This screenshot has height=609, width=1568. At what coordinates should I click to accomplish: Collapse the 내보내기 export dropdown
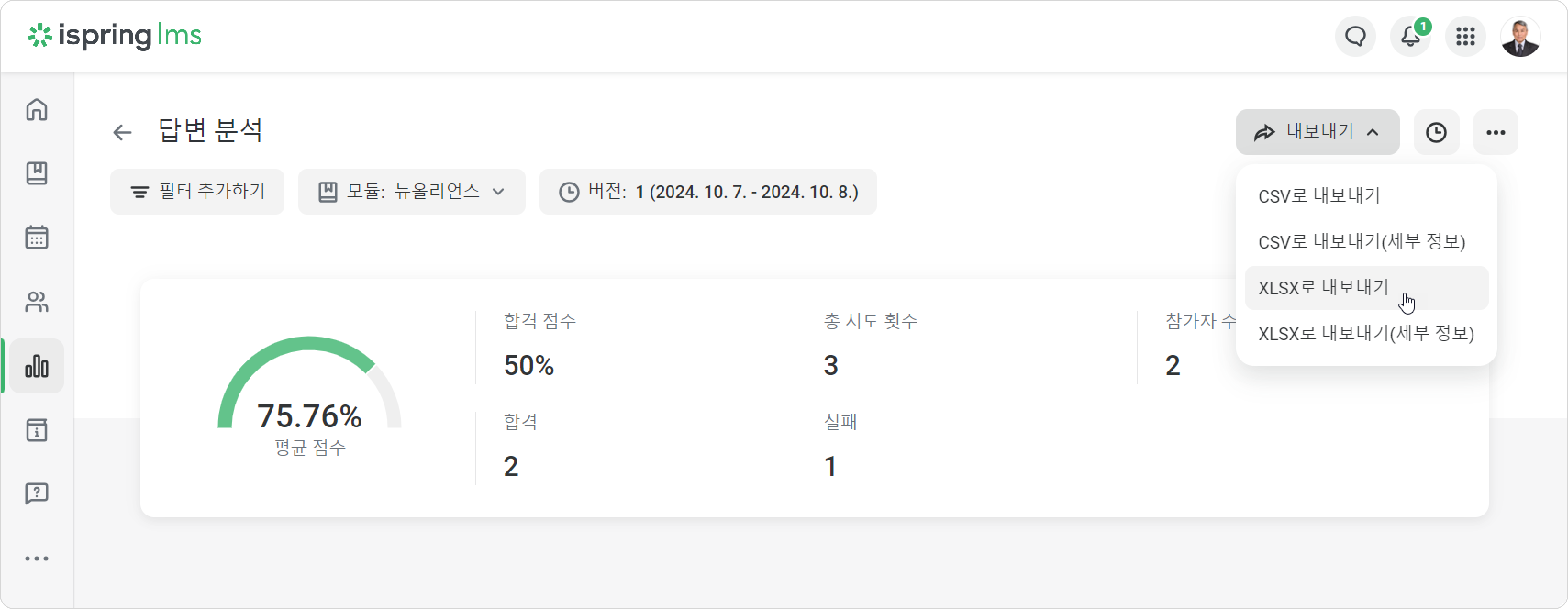click(1317, 132)
